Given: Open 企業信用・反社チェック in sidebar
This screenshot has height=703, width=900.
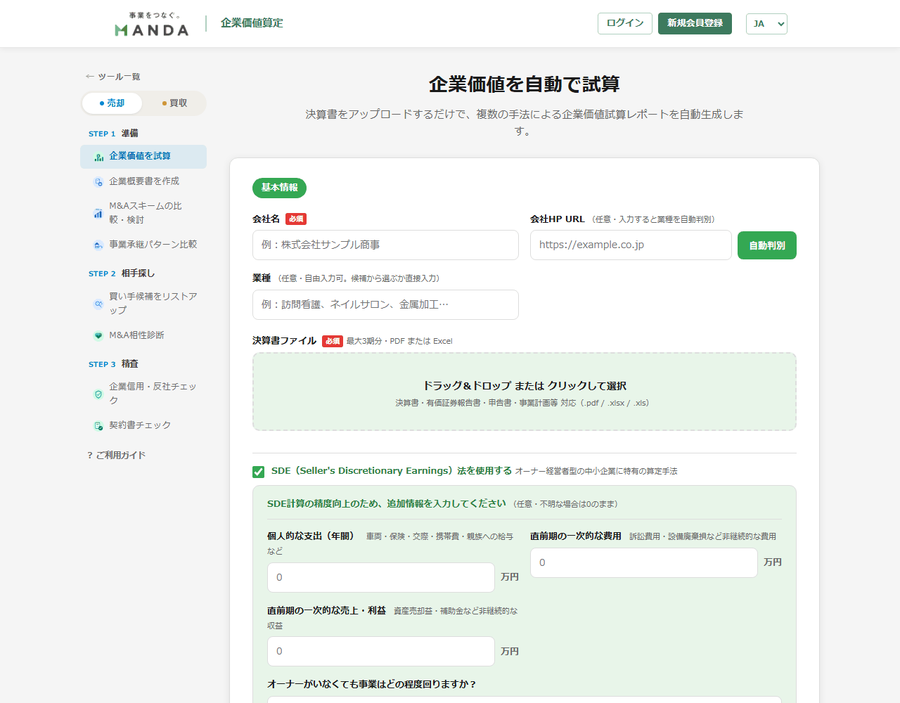Looking at the screenshot, I should click(143, 394).
